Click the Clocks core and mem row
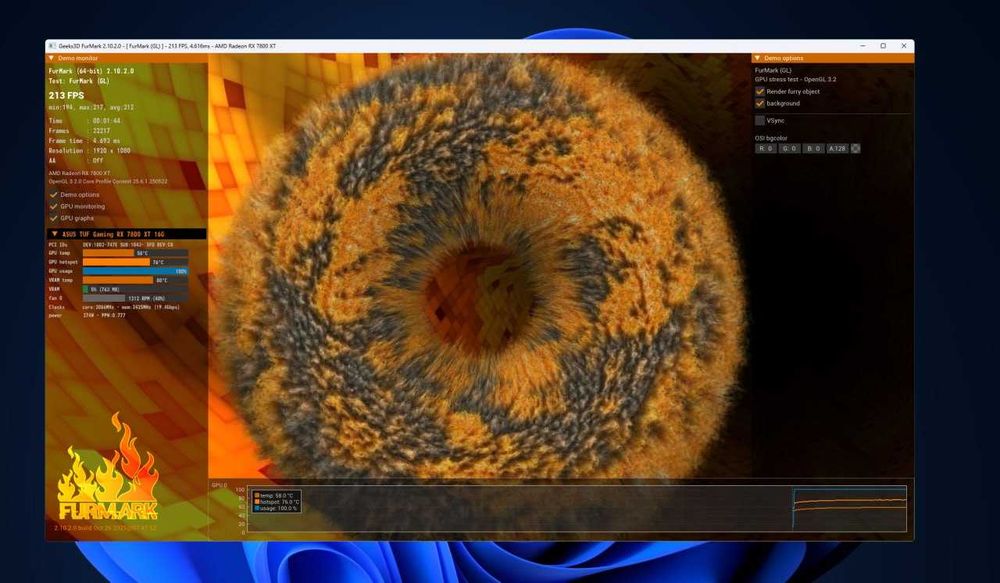The height and width of the screenshot is (583, 1000). (x=114, y=307)
